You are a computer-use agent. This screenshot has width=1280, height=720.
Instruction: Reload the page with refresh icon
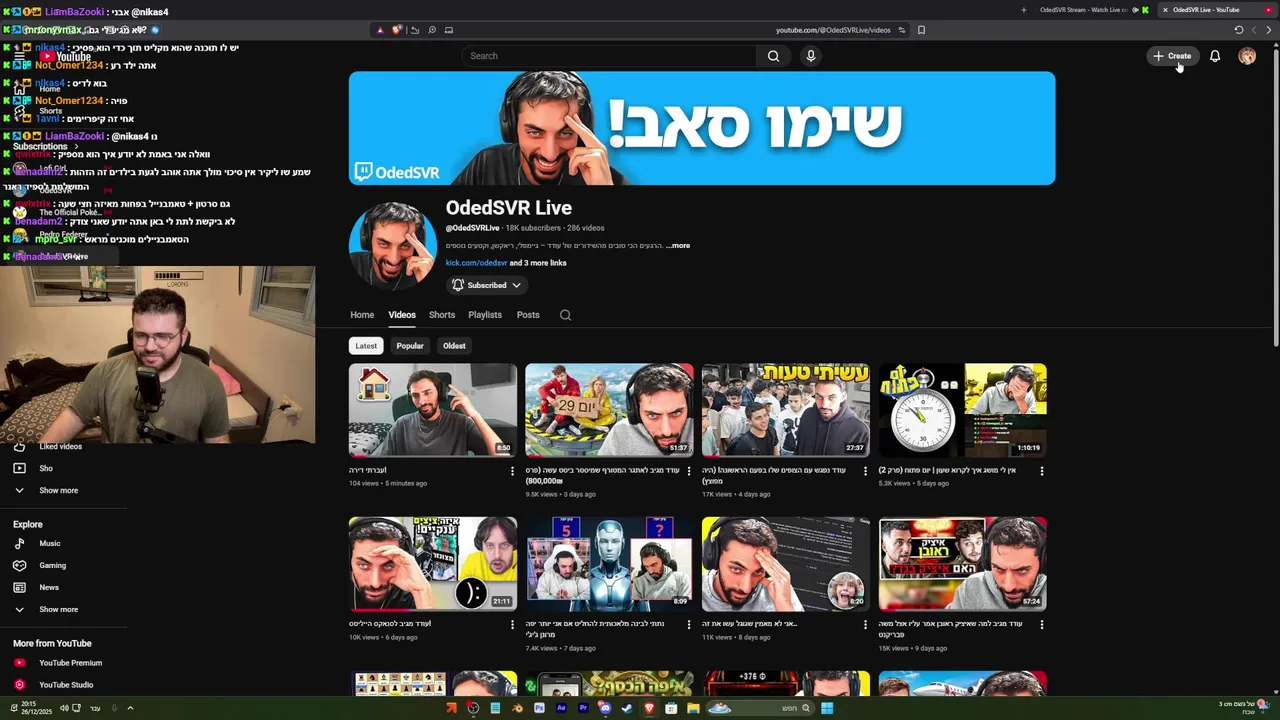(x=1239, y=30)
